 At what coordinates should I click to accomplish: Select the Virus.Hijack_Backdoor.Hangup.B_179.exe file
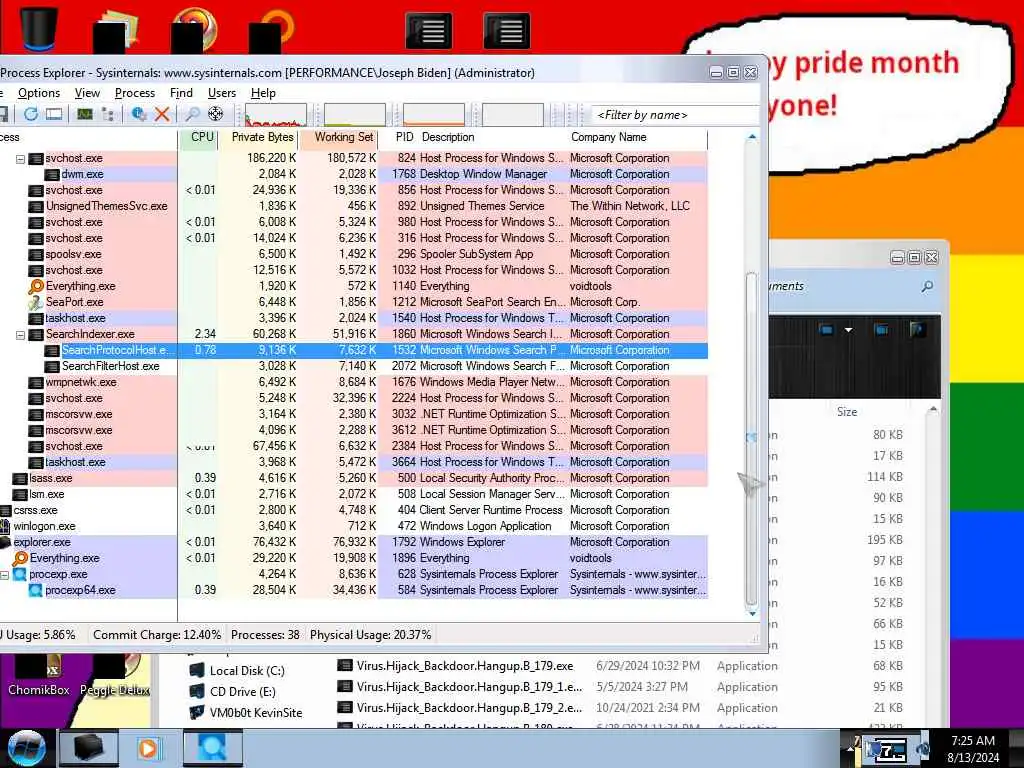455,666
